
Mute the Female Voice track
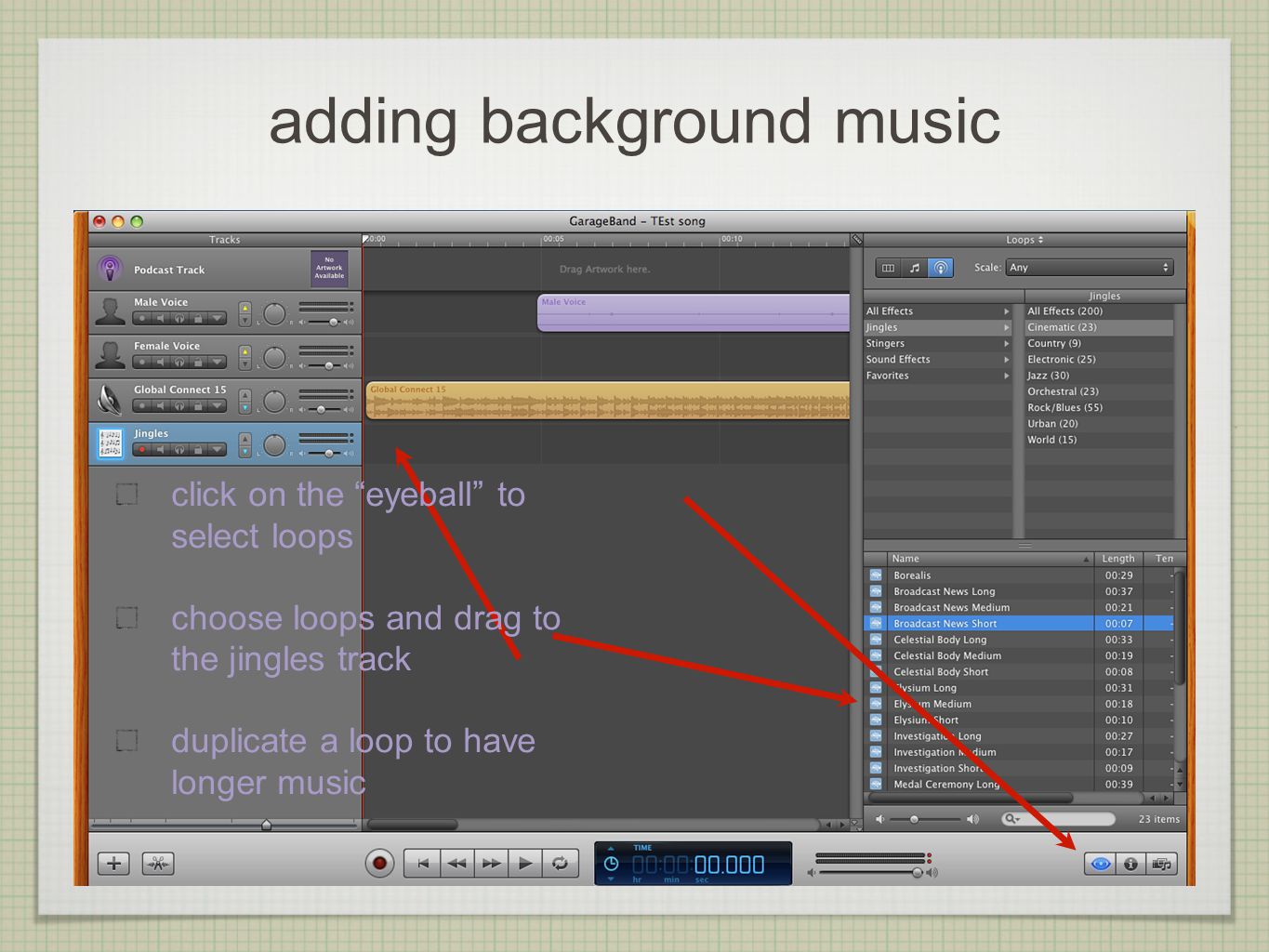click(x=161, y=363)
